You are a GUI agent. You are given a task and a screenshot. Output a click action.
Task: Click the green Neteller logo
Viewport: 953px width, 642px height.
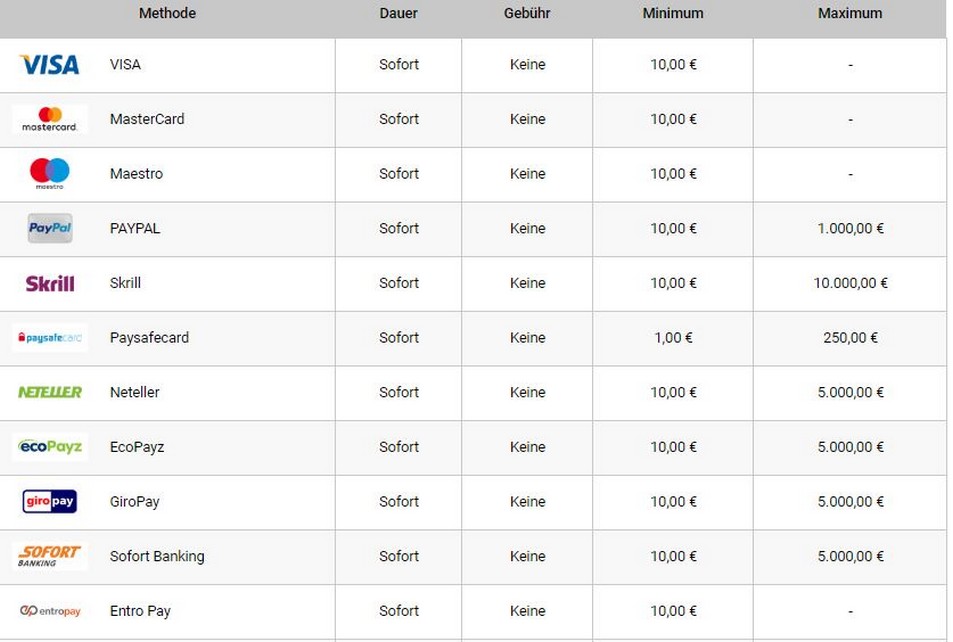click(x=50, y=392)
